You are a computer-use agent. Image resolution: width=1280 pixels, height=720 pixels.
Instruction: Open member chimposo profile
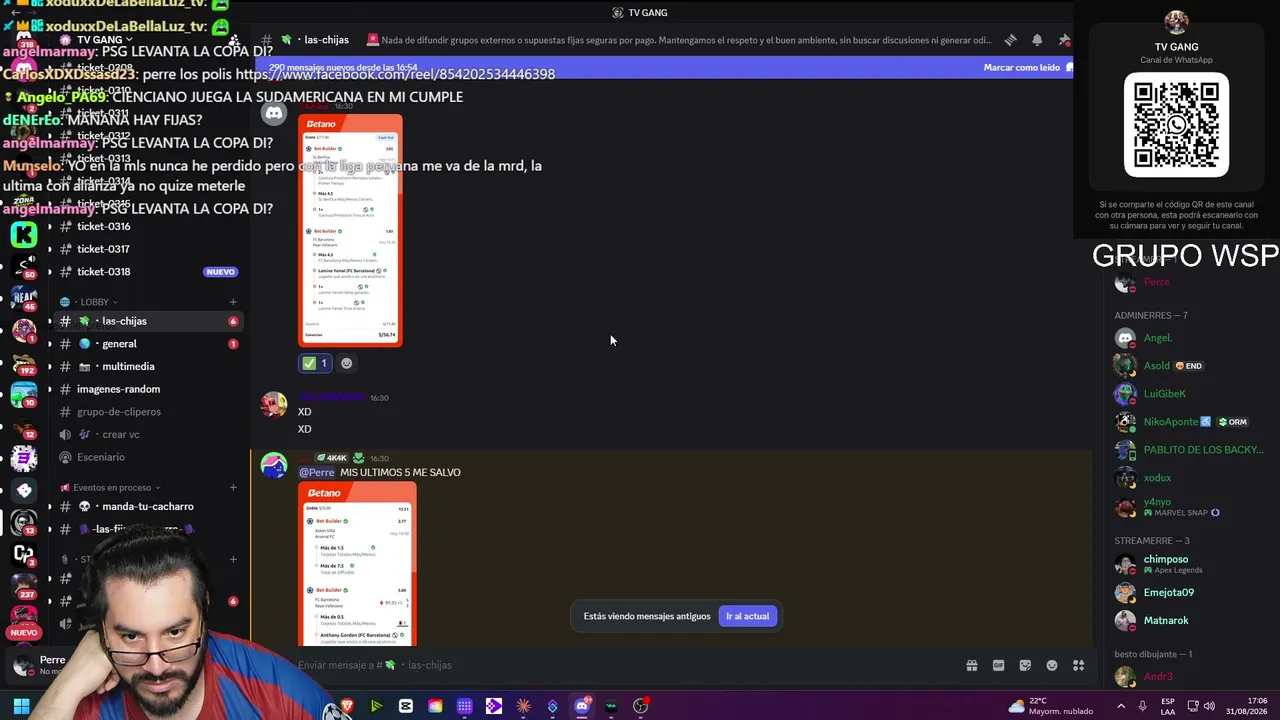(x=1190, y=564)
